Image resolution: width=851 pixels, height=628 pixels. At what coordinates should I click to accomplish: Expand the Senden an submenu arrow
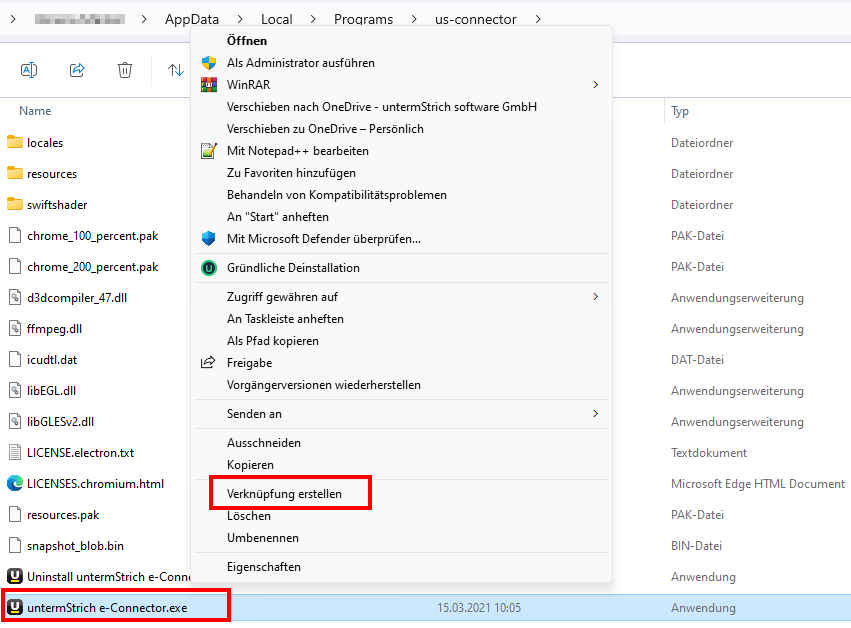point(595,414)
